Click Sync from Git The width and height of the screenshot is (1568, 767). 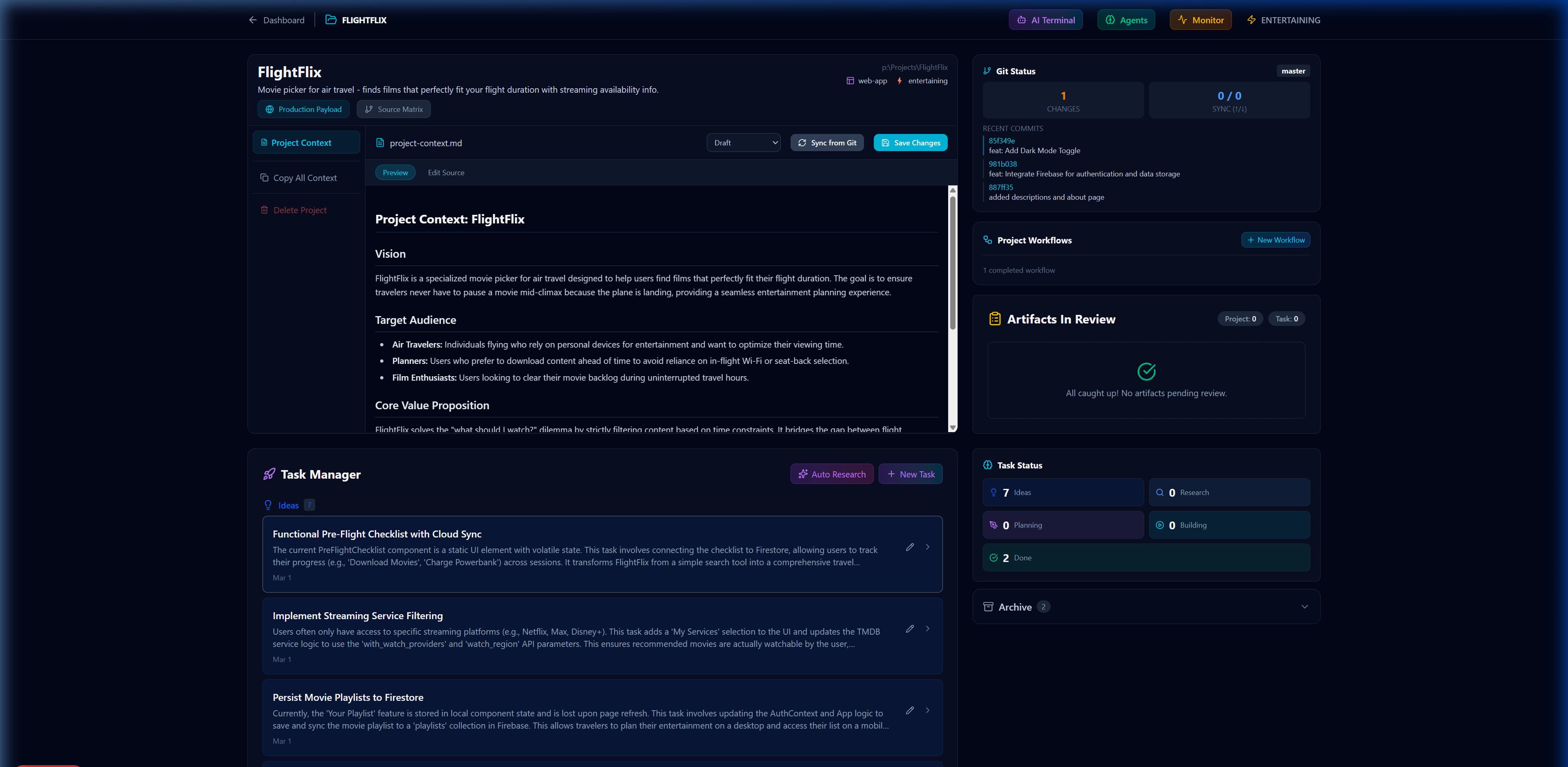pos(826,143)
